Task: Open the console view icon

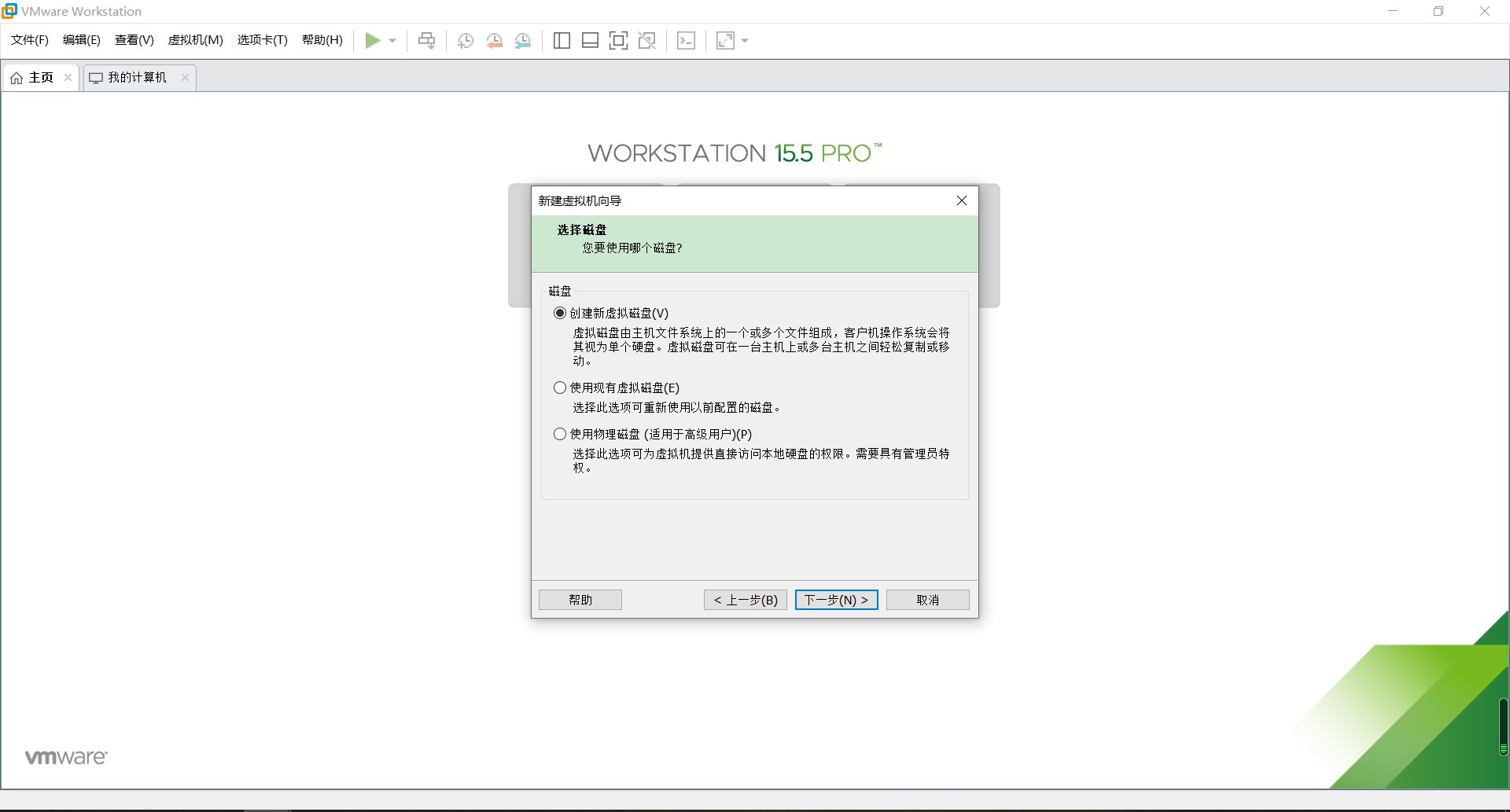Action: coord(686,40)
